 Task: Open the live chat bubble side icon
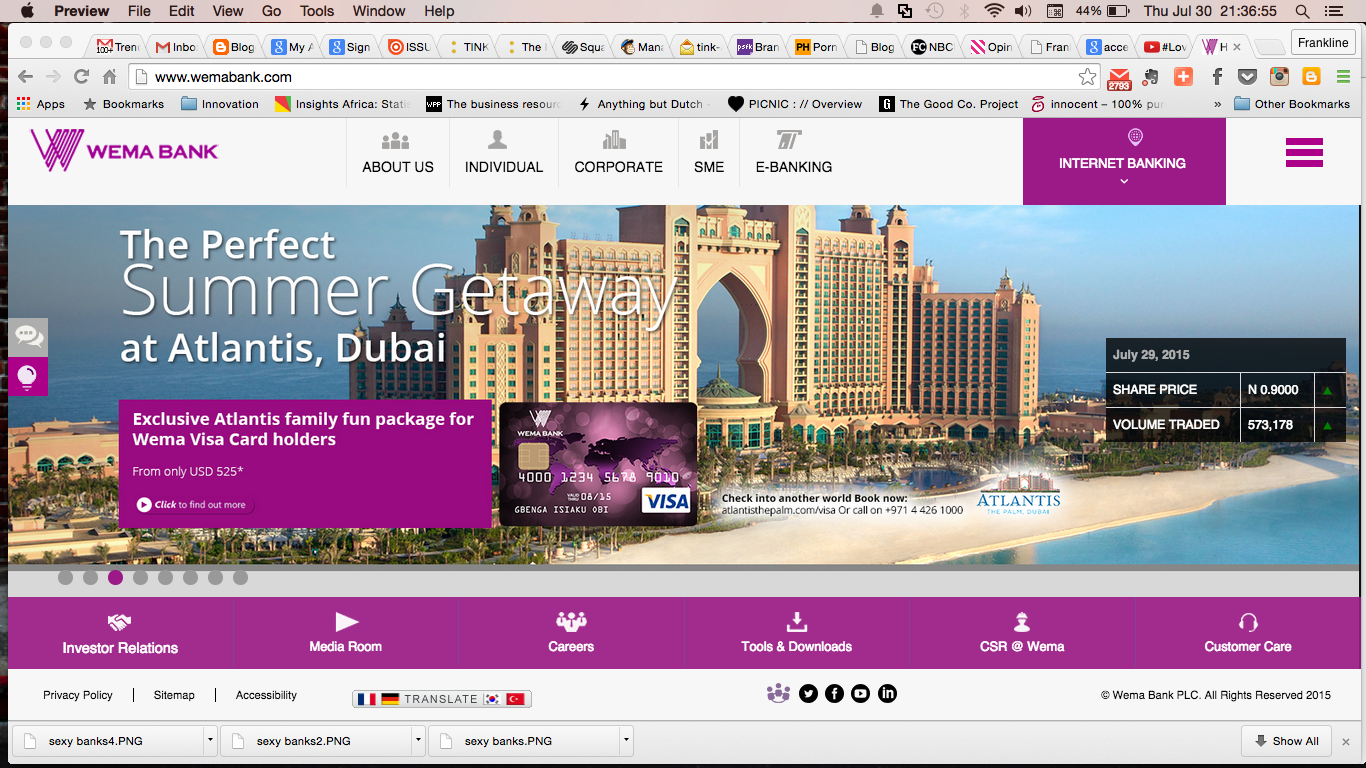[28, 337]
